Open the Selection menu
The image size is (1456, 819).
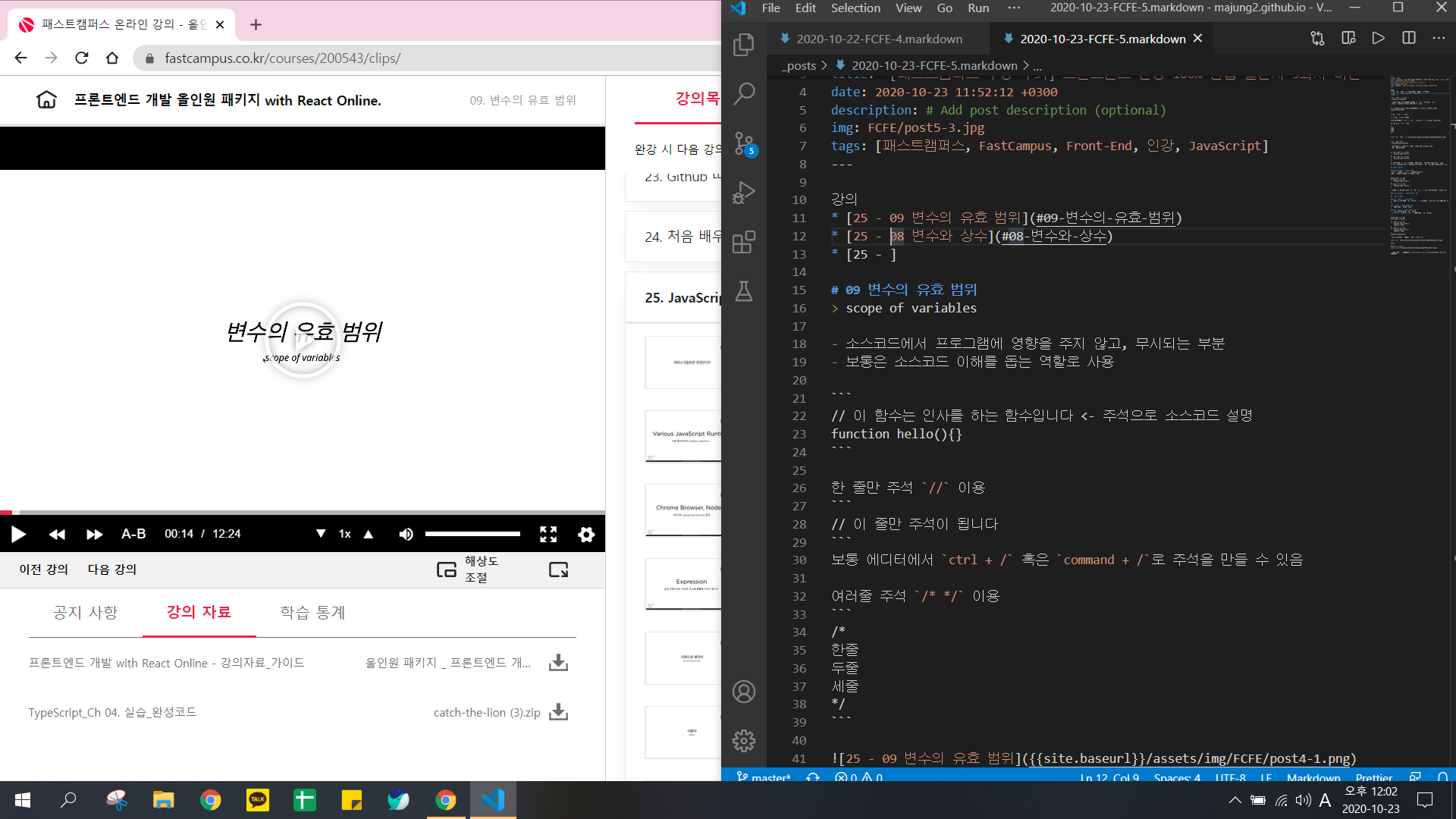pos(855,8)
